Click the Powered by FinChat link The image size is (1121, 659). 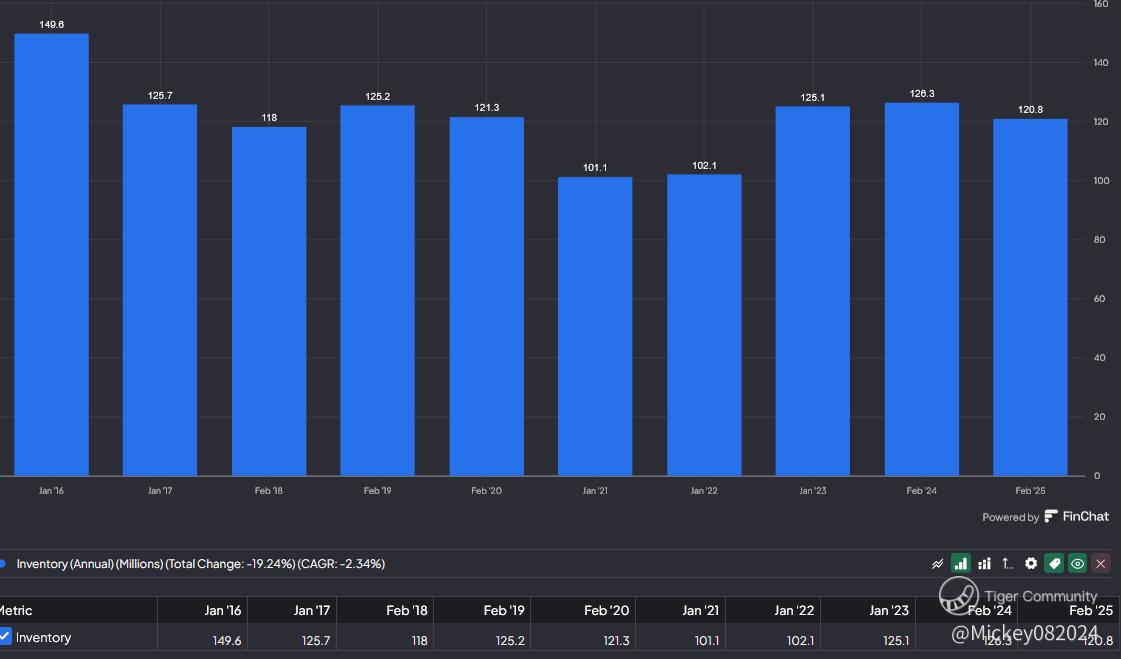coord(1045,517)
